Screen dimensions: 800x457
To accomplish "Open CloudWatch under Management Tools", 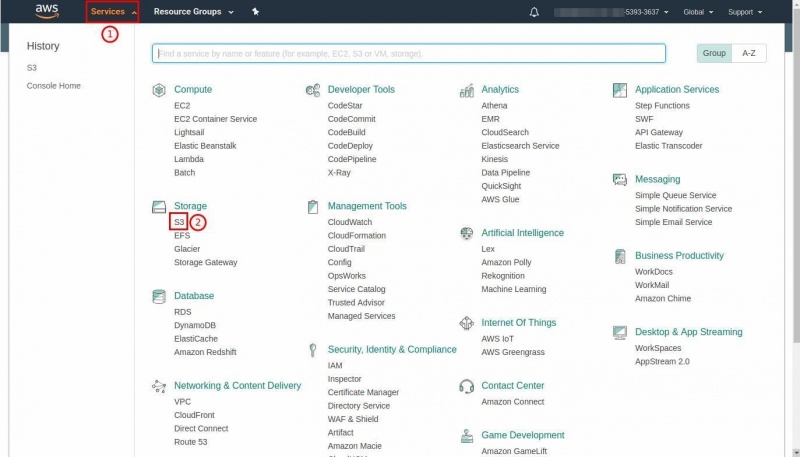I will coord(350,222).
